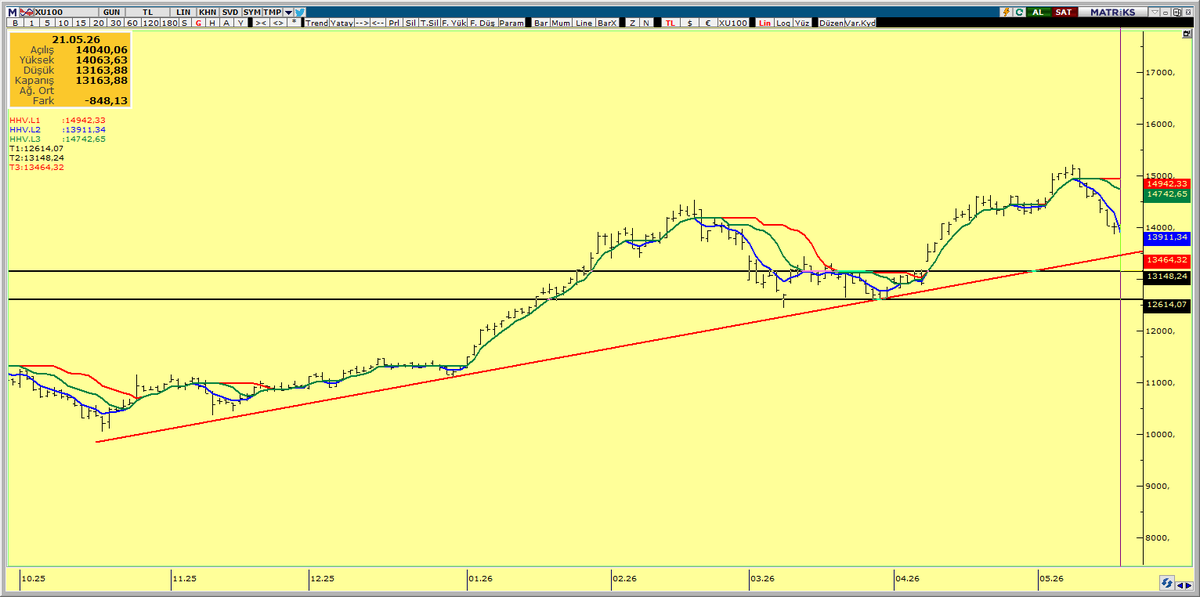1200x597 pixels.
Task: Open the TL currency selector in title bar
Action: point(146,12)
